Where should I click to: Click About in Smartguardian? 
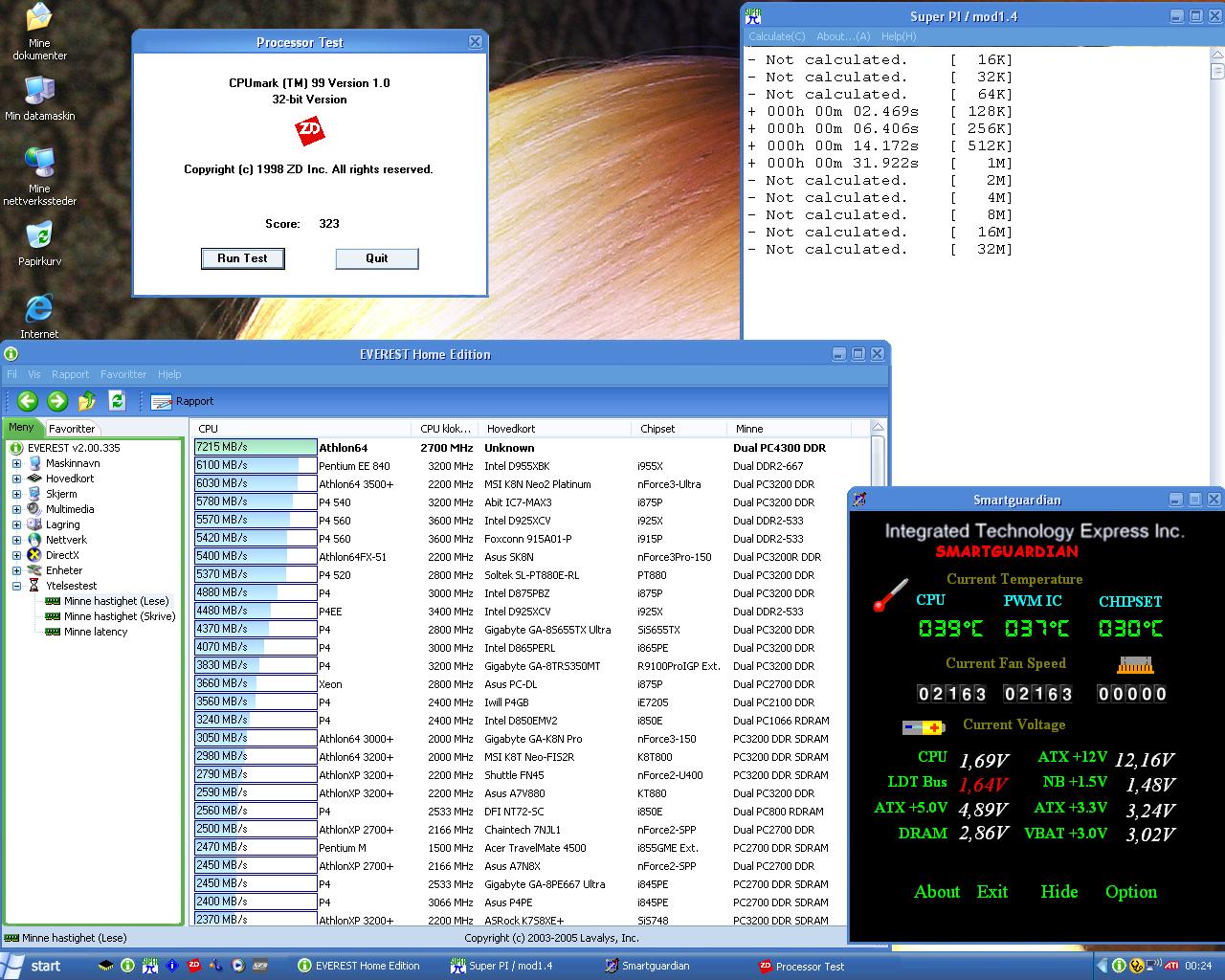[937, 892]
